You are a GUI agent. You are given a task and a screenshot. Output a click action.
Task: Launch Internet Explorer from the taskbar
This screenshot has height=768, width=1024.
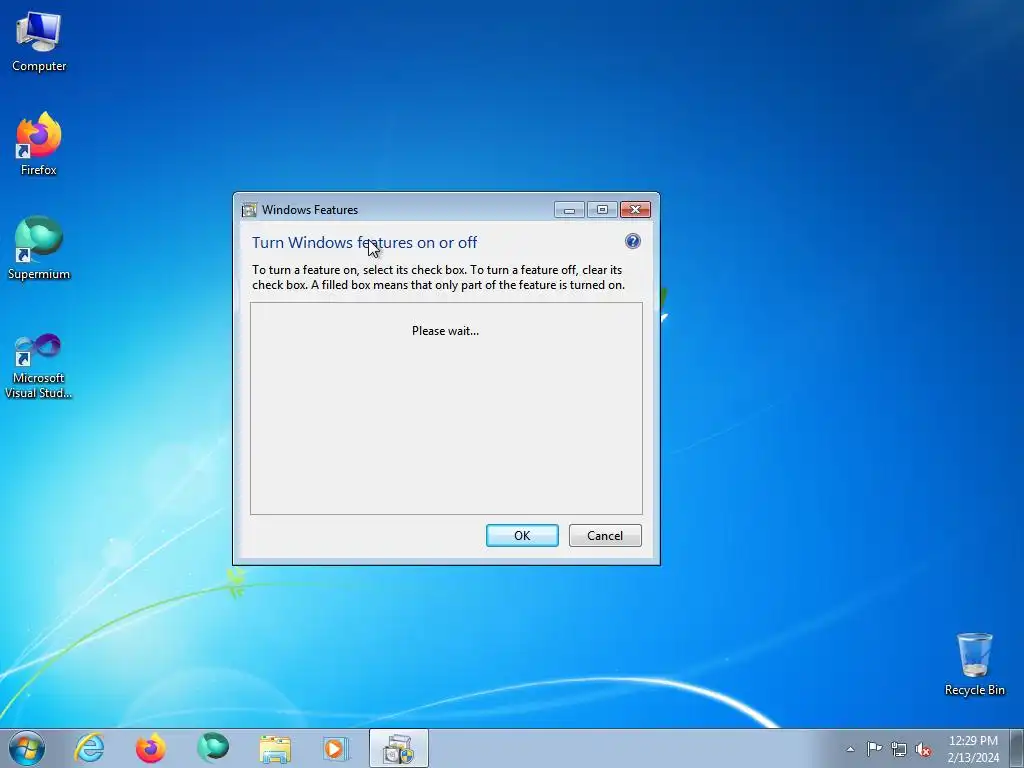[89, 748]
